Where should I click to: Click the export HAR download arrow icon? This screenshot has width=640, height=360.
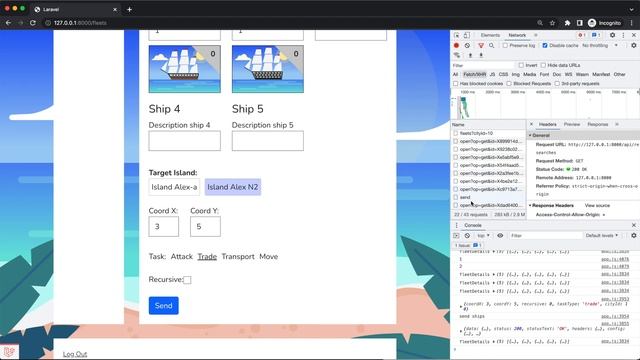(481, 55)
